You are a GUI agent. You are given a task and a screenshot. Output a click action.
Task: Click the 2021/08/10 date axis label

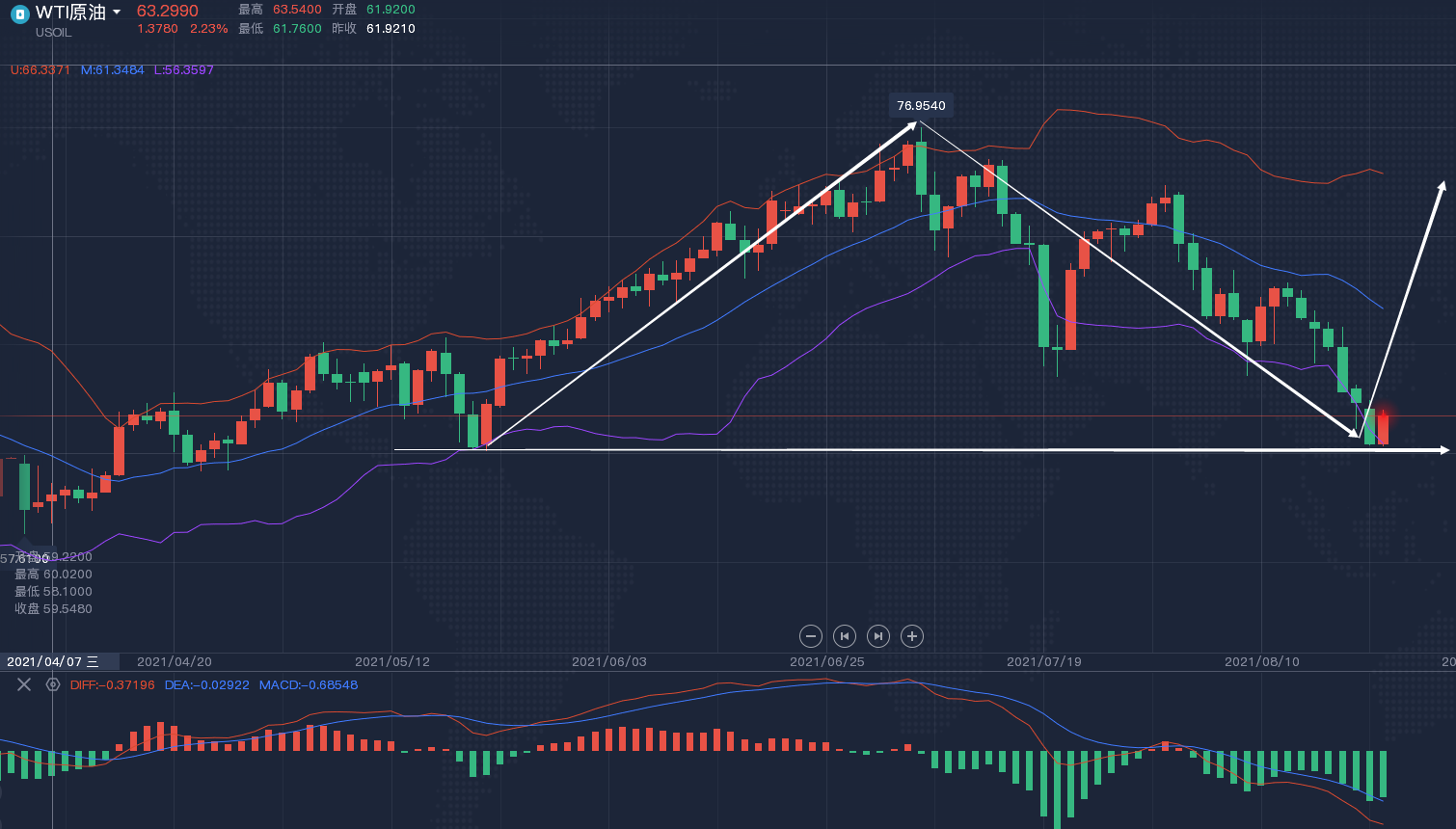click(x=1262, y=662)
